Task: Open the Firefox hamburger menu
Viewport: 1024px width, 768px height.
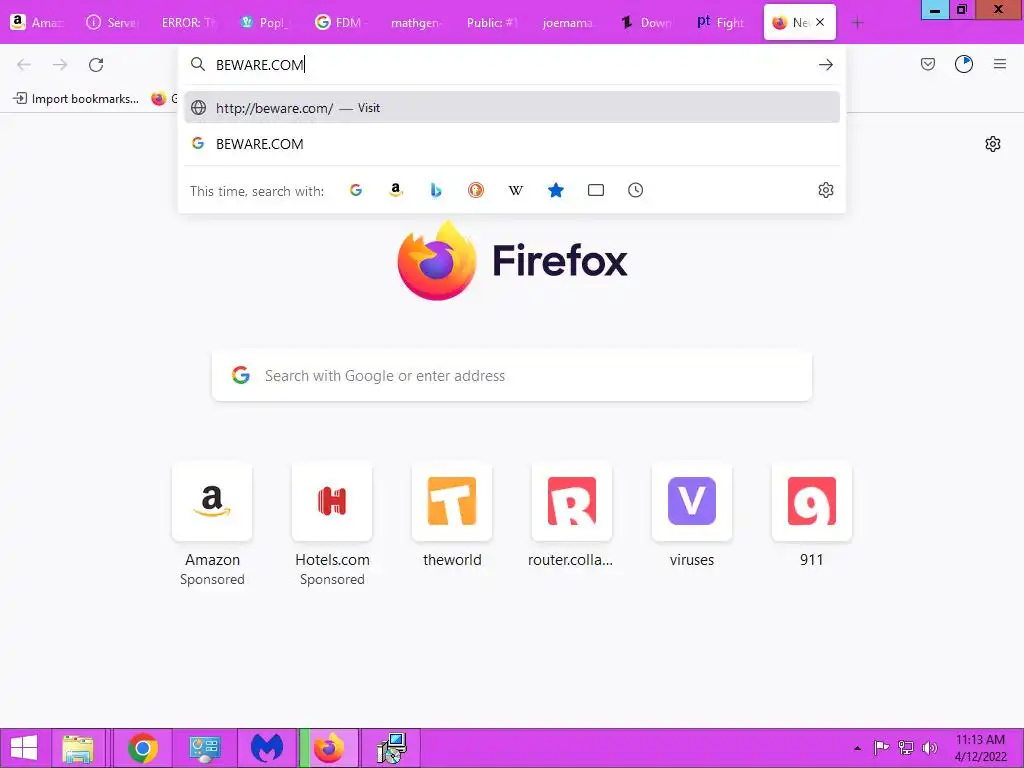Action: 1000,64
